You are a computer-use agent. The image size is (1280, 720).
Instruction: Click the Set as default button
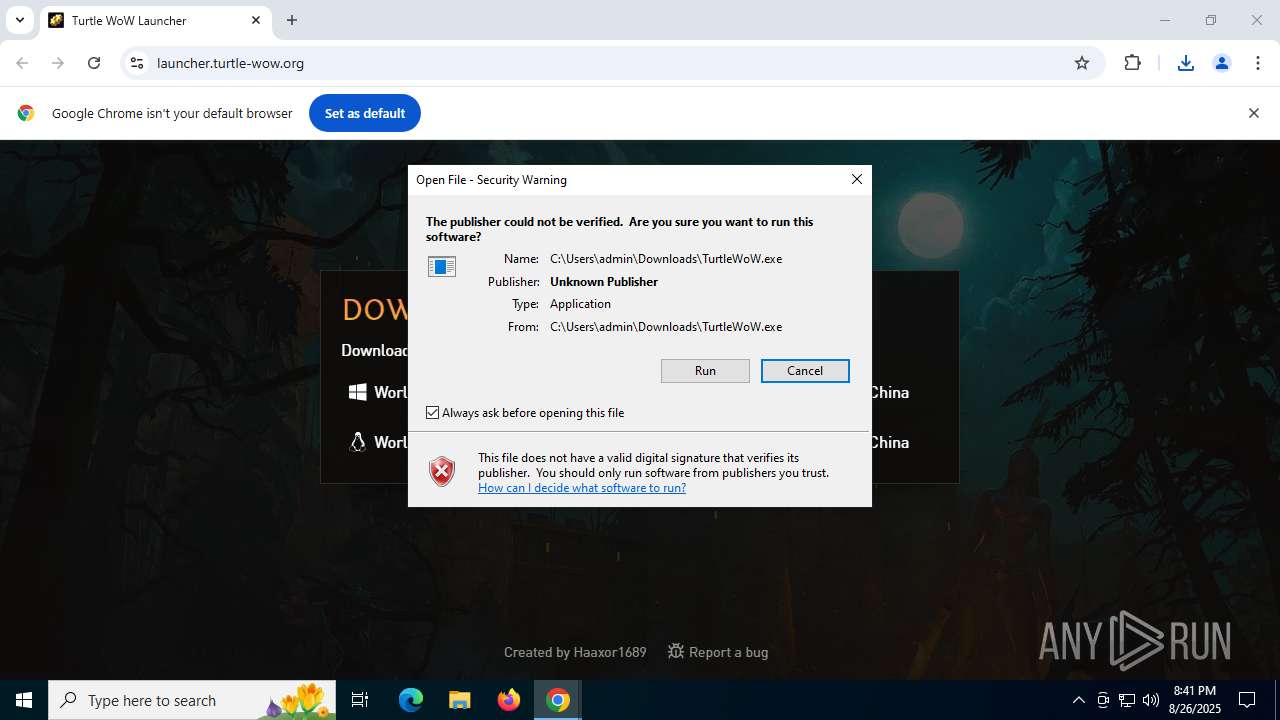(x=365, y=113)
